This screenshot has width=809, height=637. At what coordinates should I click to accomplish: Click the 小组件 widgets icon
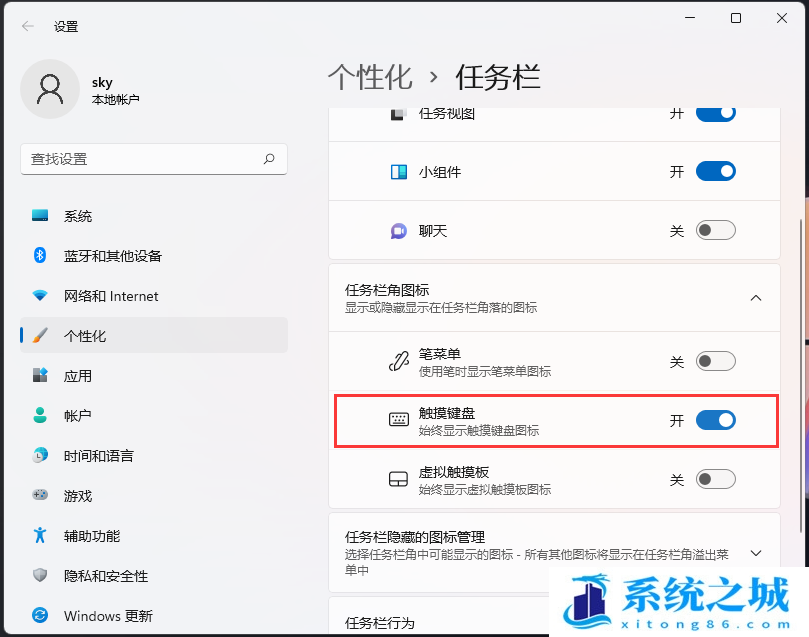click(398, 172)
